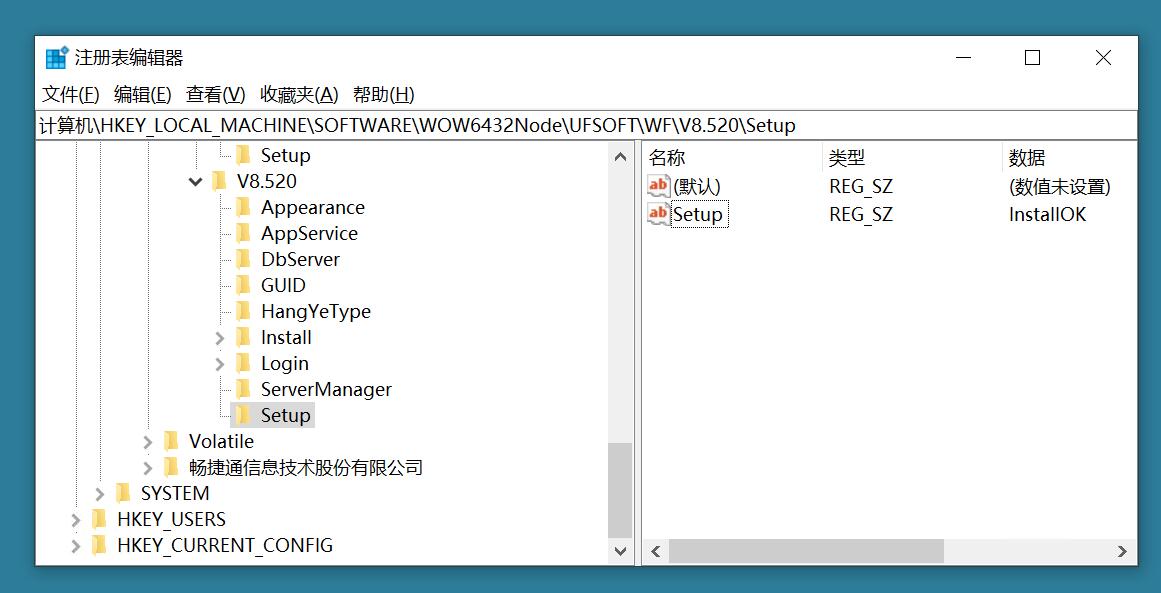Select the HangYeType key
1161x593 pixels.
point(315,312)
